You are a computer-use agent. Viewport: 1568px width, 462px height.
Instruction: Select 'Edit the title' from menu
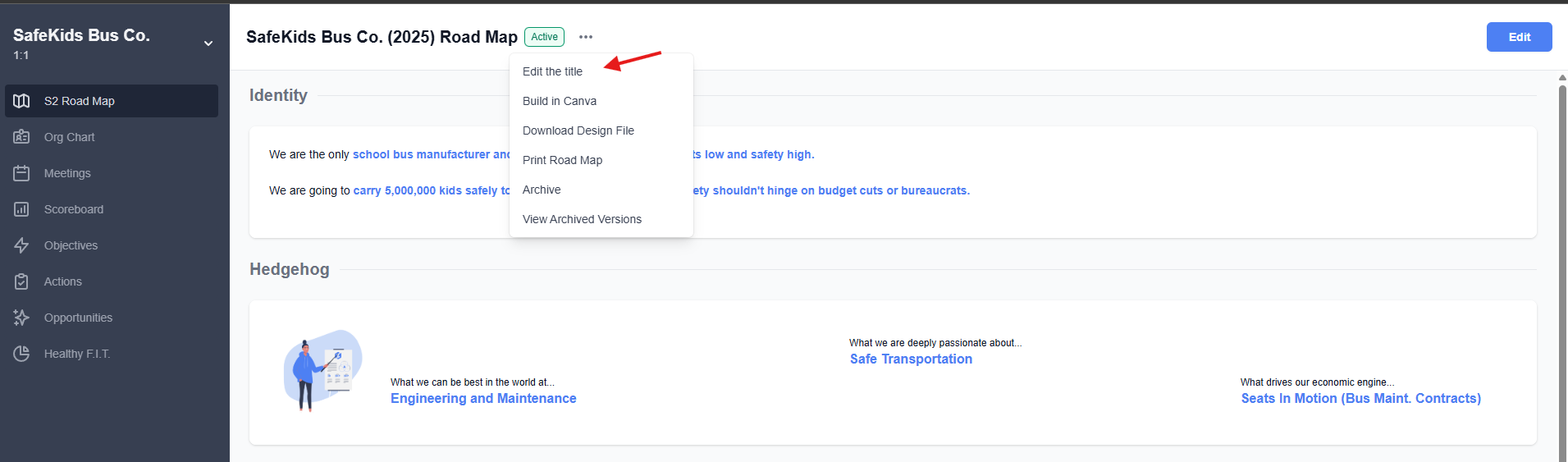(552, 71)
